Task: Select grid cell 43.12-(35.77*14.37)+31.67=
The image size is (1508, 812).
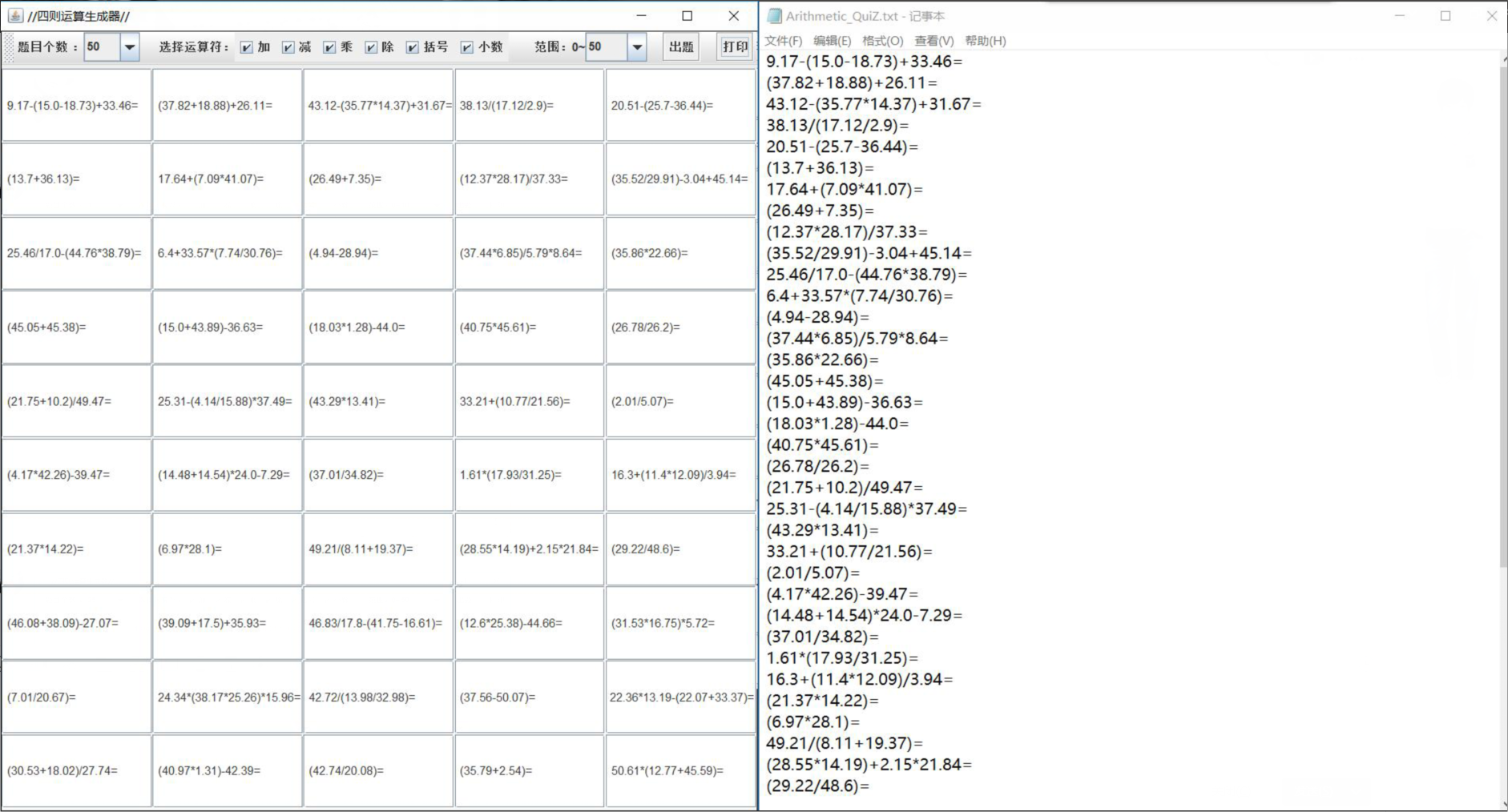Action: point(378,105)
